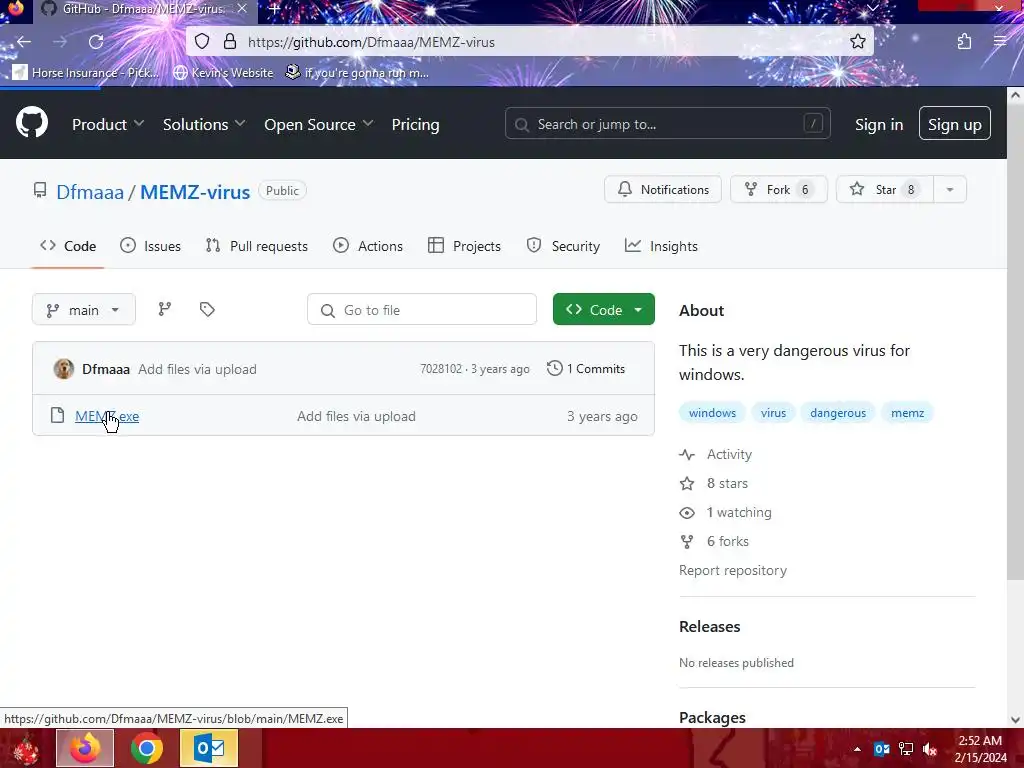The height and width of the screenshot is (768, 1024).
Task: Close the GitHub MEMZ-virus tab
Action: [242, 9]
